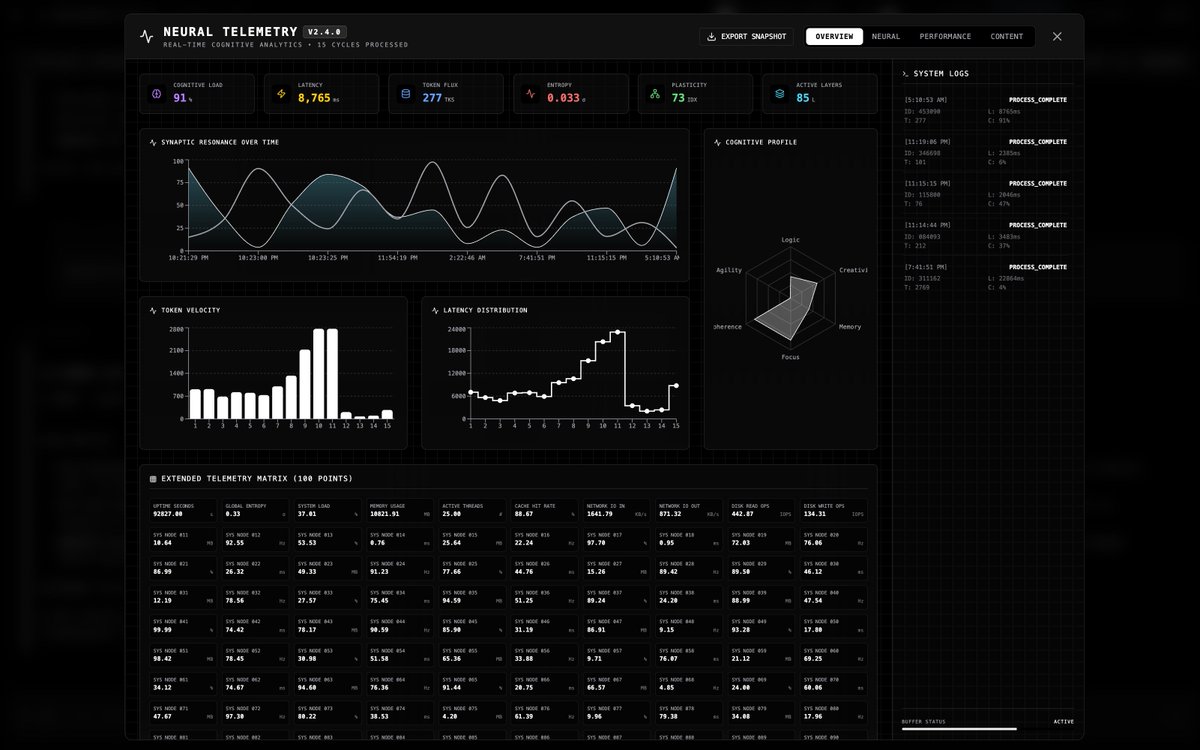
Task: Click the Latency lightning bolt icon
Action: (281, 94)
